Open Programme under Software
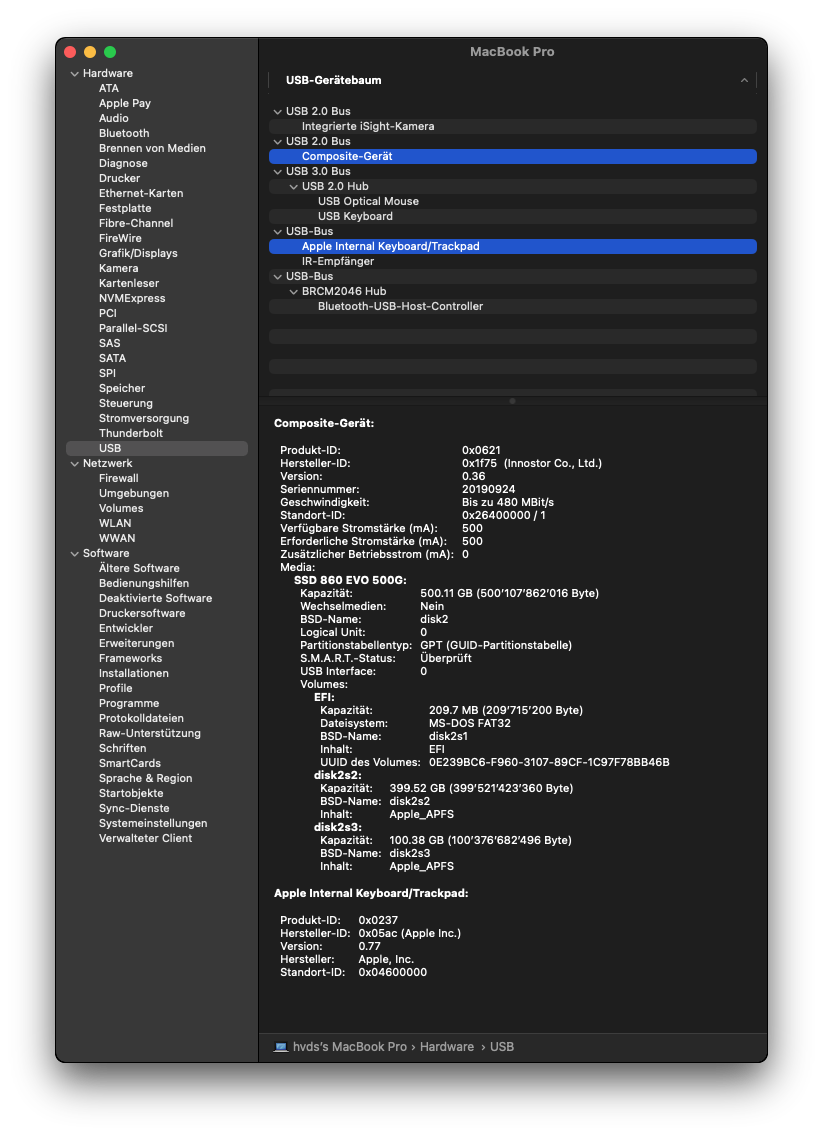823x1136 pixels. 129,703
